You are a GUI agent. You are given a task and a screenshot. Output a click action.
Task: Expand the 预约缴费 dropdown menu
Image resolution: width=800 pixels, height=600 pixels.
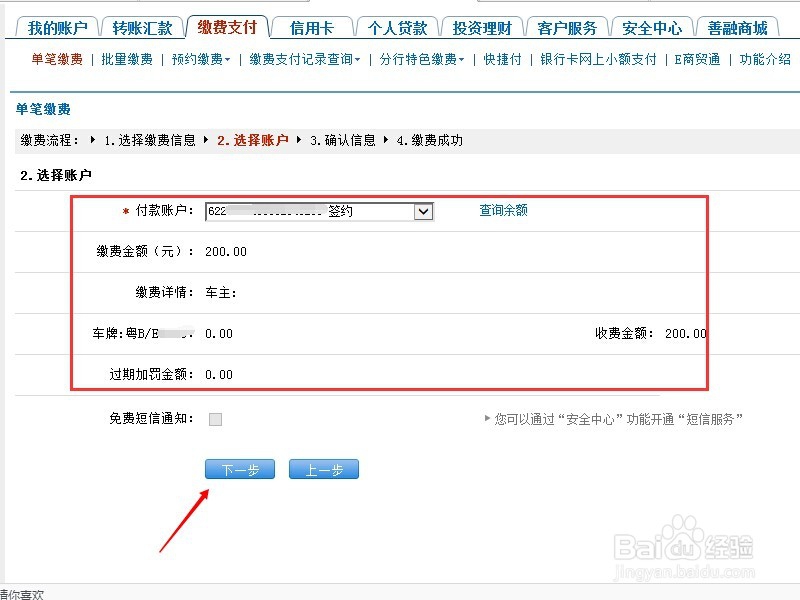point(200,60)
